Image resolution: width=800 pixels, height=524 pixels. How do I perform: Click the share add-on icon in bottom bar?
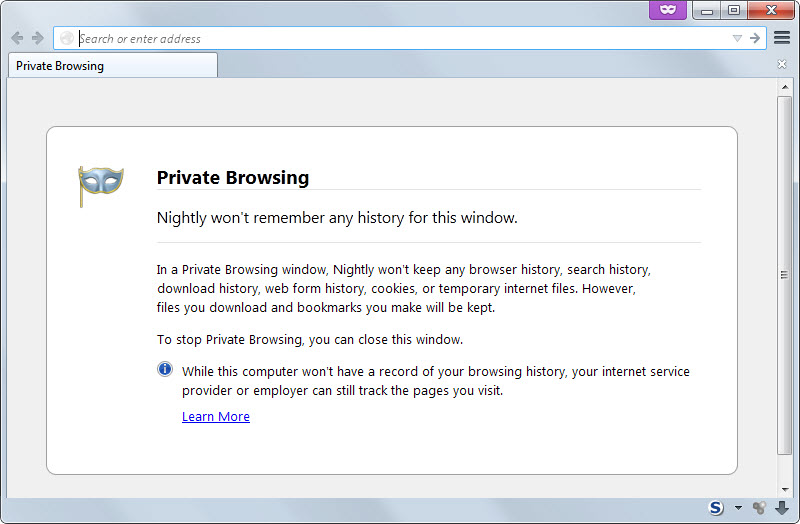(x=759, y=508)
